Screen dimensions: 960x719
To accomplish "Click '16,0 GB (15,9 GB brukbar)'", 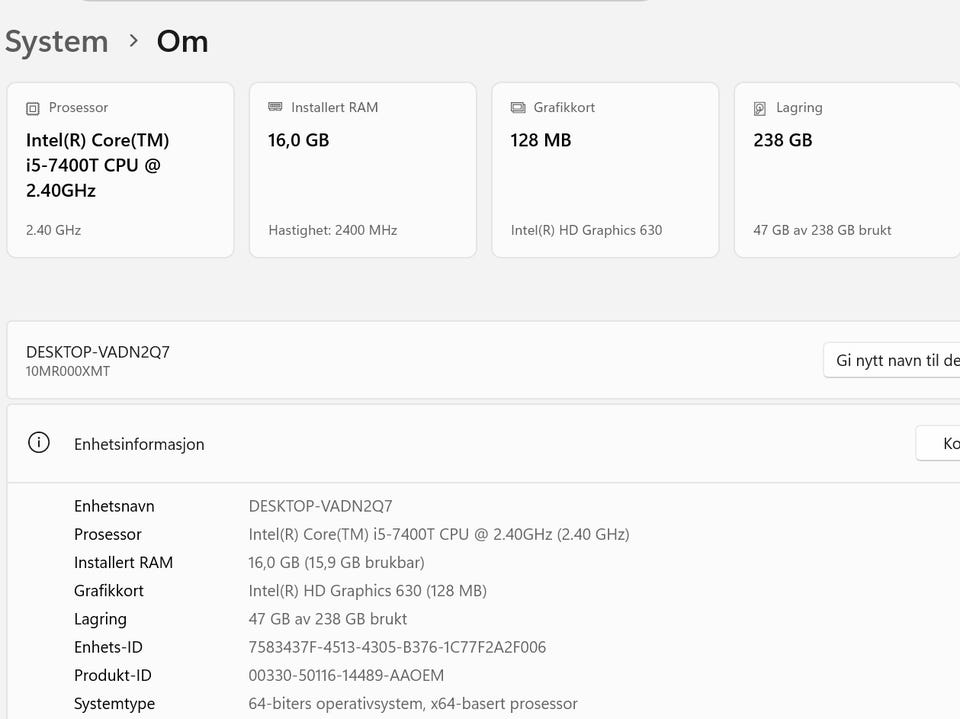I will (337, 562).
